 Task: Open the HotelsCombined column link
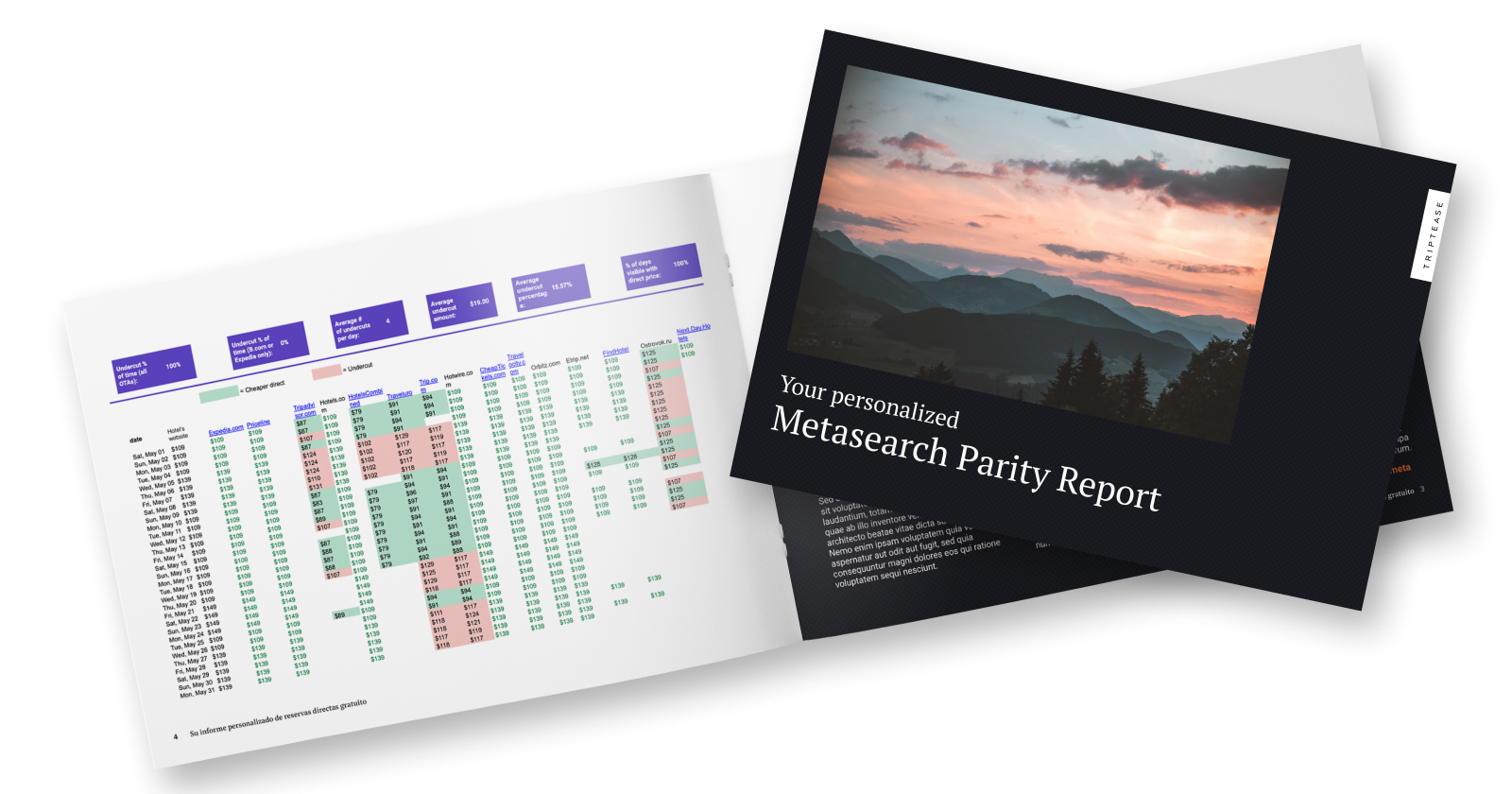coord(365,398)
